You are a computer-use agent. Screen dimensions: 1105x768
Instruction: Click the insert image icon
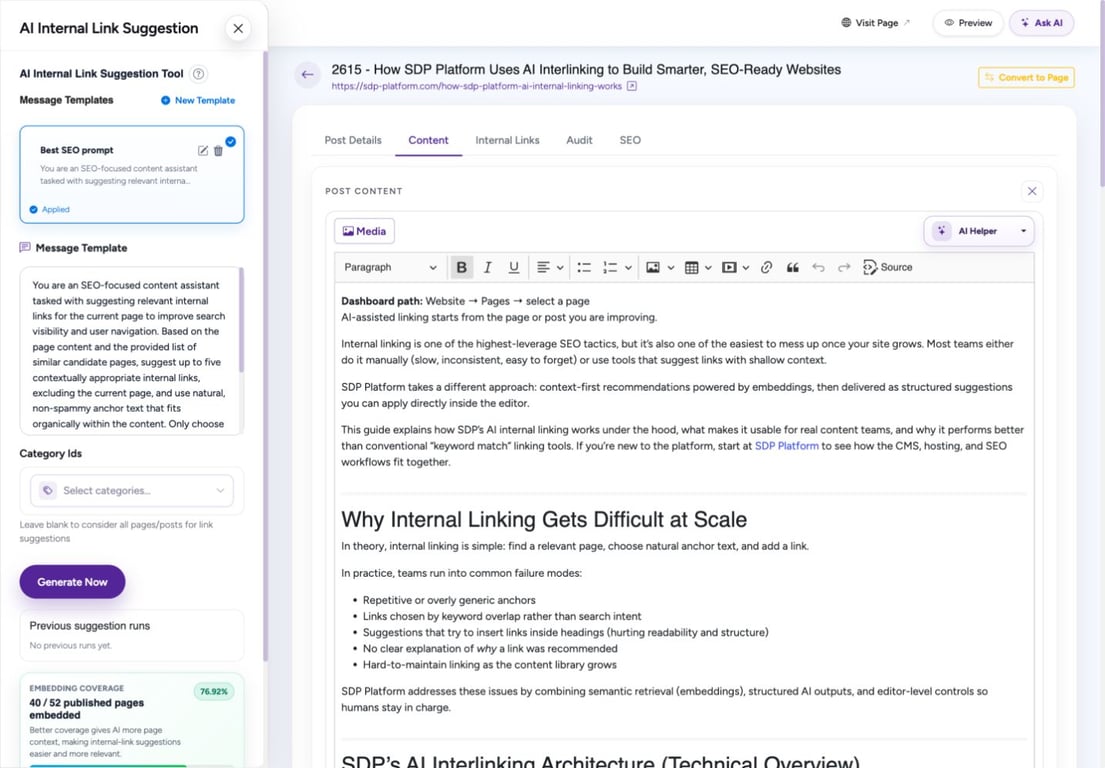(x=653, y=268)
